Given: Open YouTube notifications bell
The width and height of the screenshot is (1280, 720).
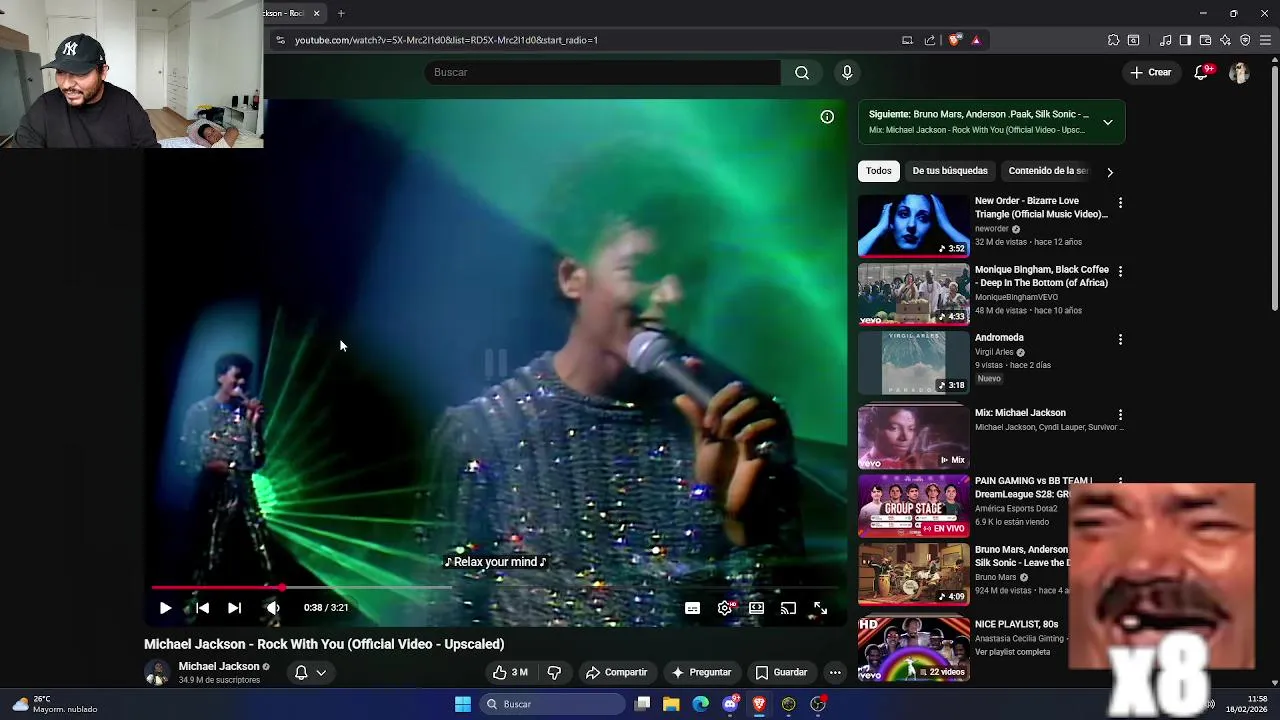Looking at the screenshot, I should tap(1202, 72).
